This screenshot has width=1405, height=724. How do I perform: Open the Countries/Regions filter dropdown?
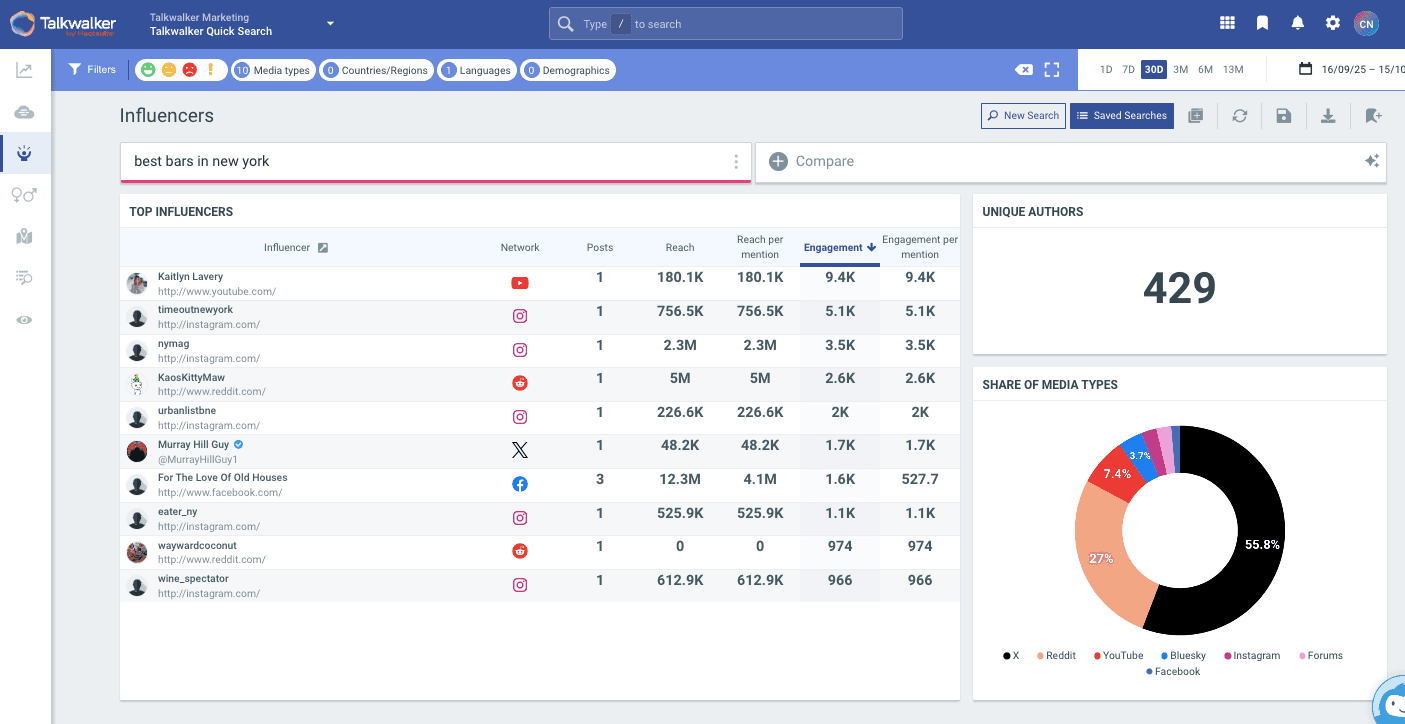pyautogui.click(x=376, y=70)
